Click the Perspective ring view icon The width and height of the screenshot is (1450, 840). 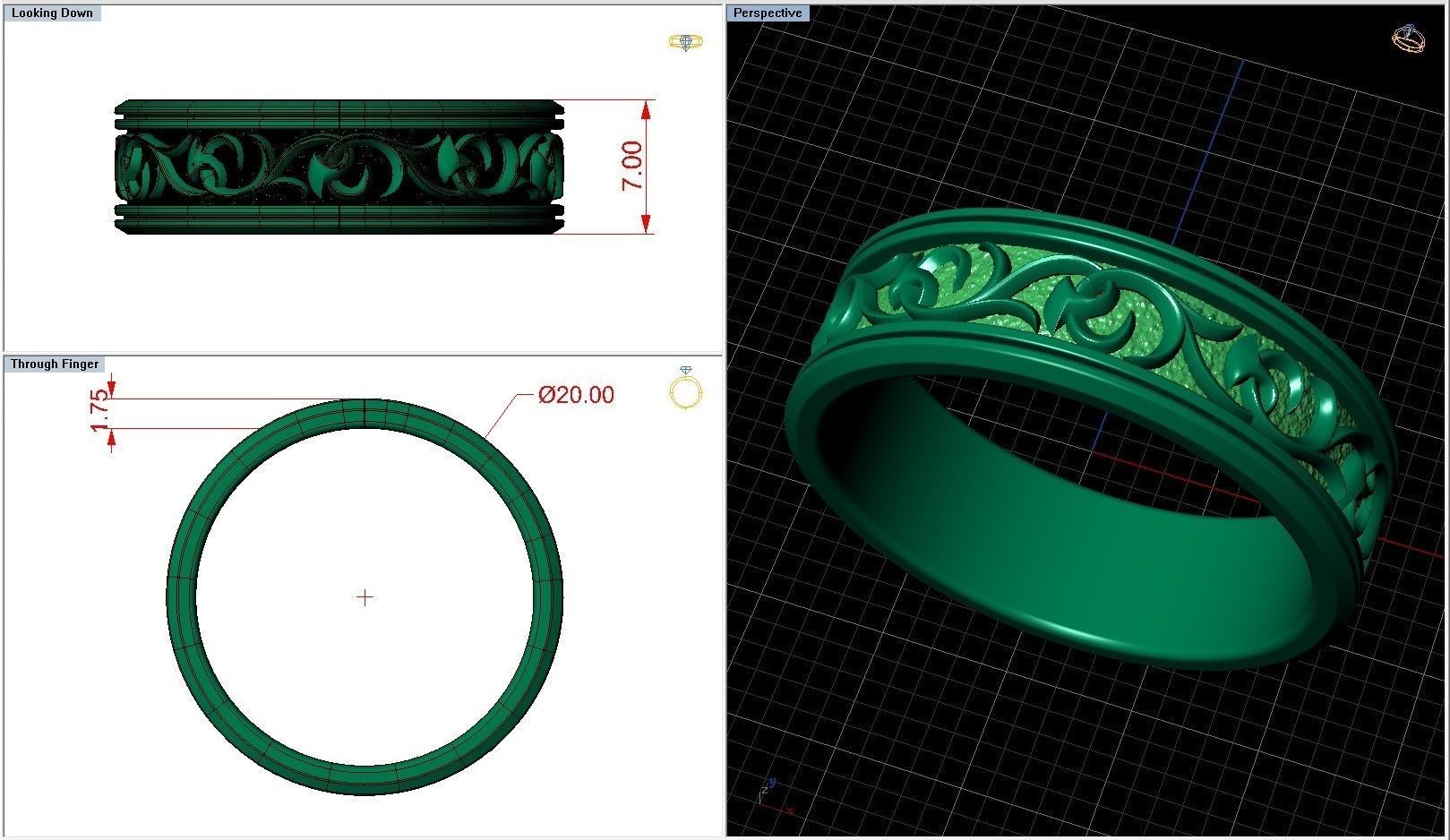1408,39
